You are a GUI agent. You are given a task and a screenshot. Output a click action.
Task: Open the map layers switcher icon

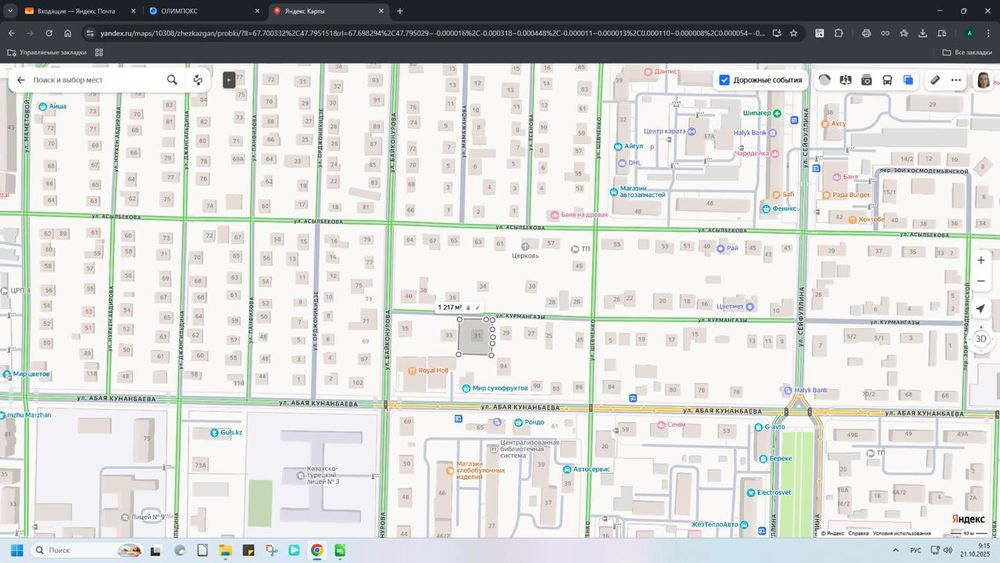(908, 80)
